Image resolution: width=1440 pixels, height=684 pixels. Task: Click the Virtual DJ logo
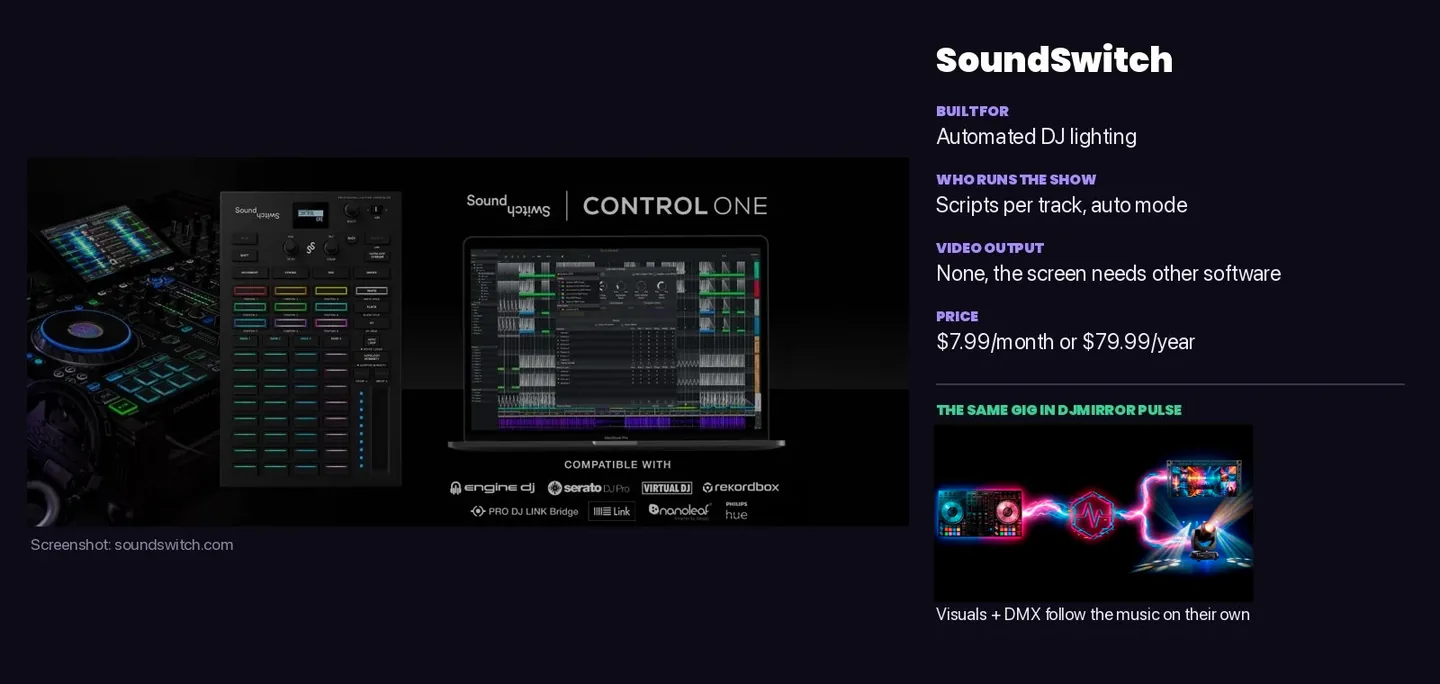667,488
